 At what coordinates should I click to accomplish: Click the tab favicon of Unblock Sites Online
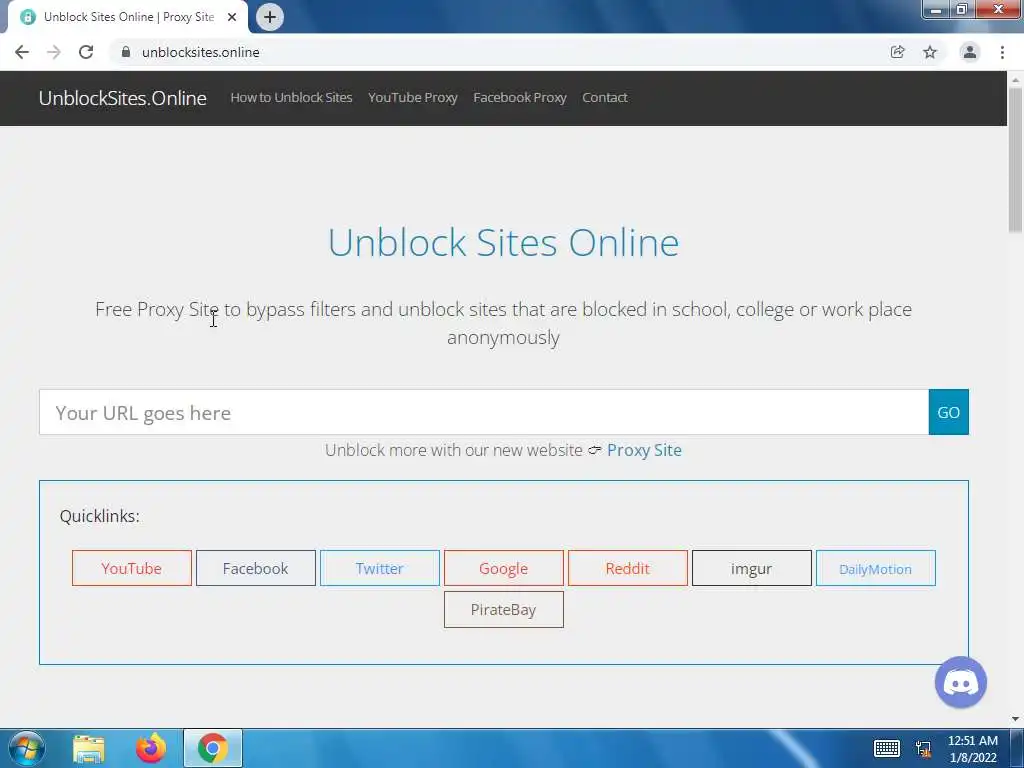(28, 17)
